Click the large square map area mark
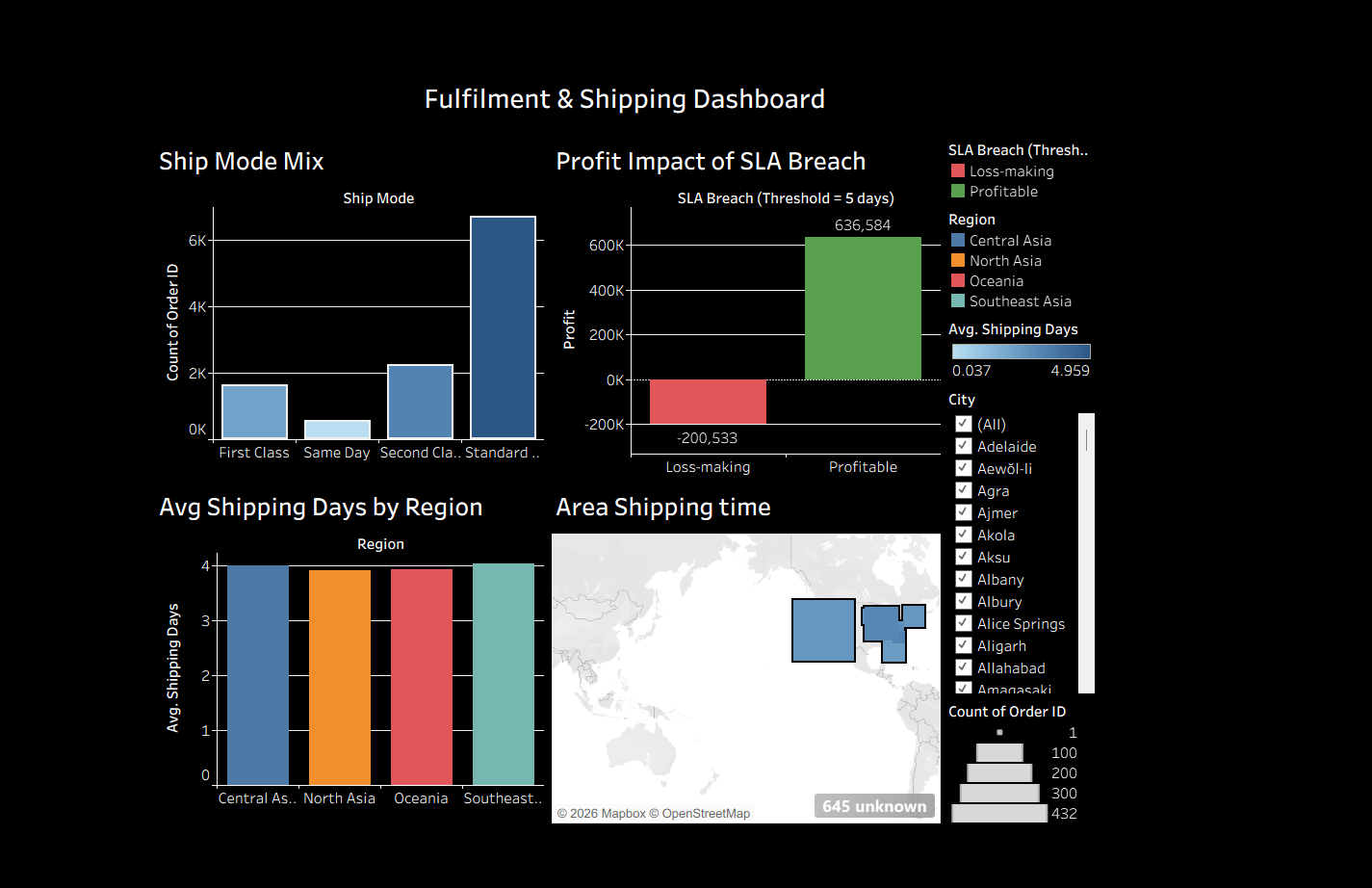This screenshot has width=1372, height=888. 823,630
